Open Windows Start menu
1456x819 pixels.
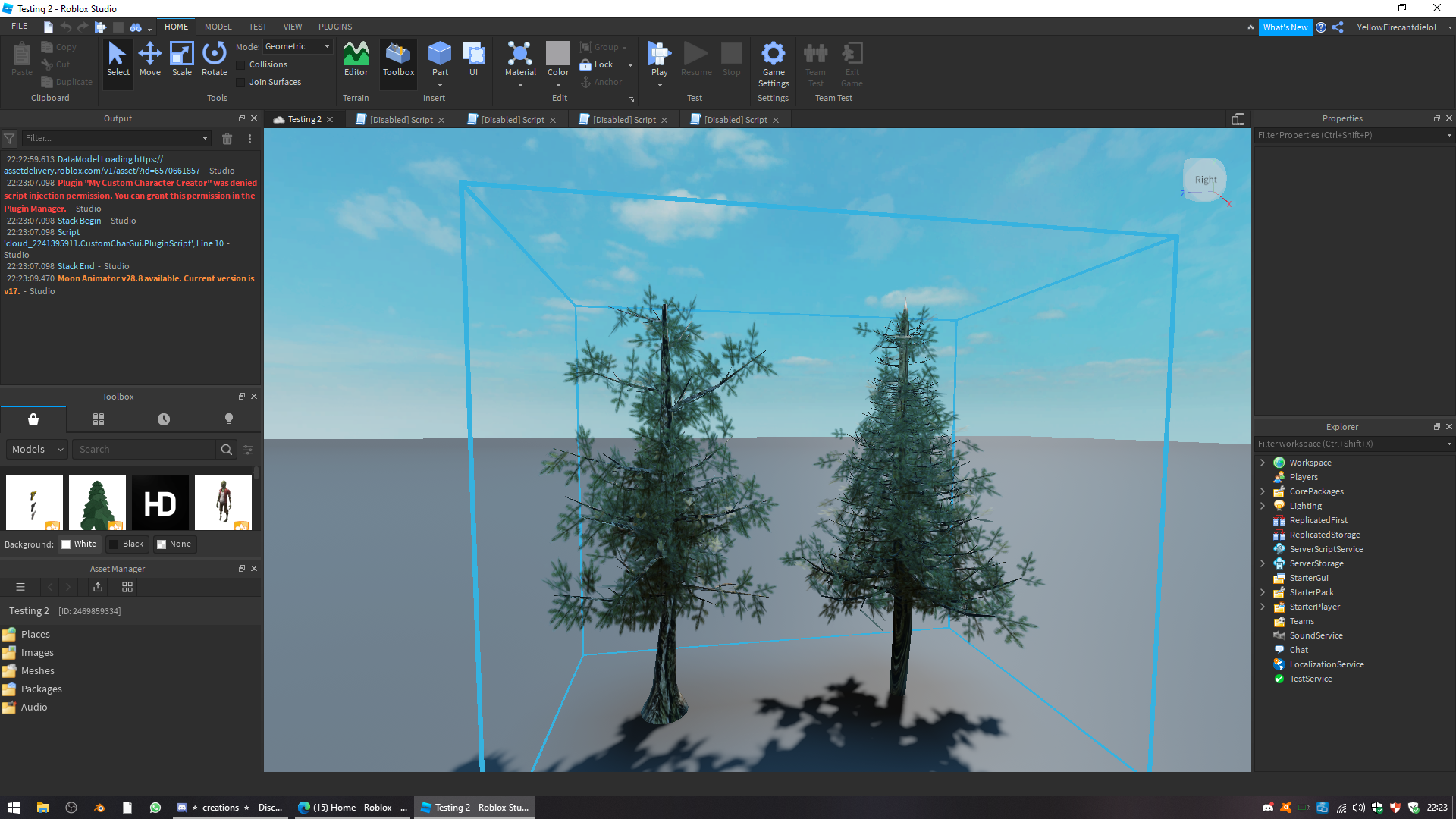point(14,808)
